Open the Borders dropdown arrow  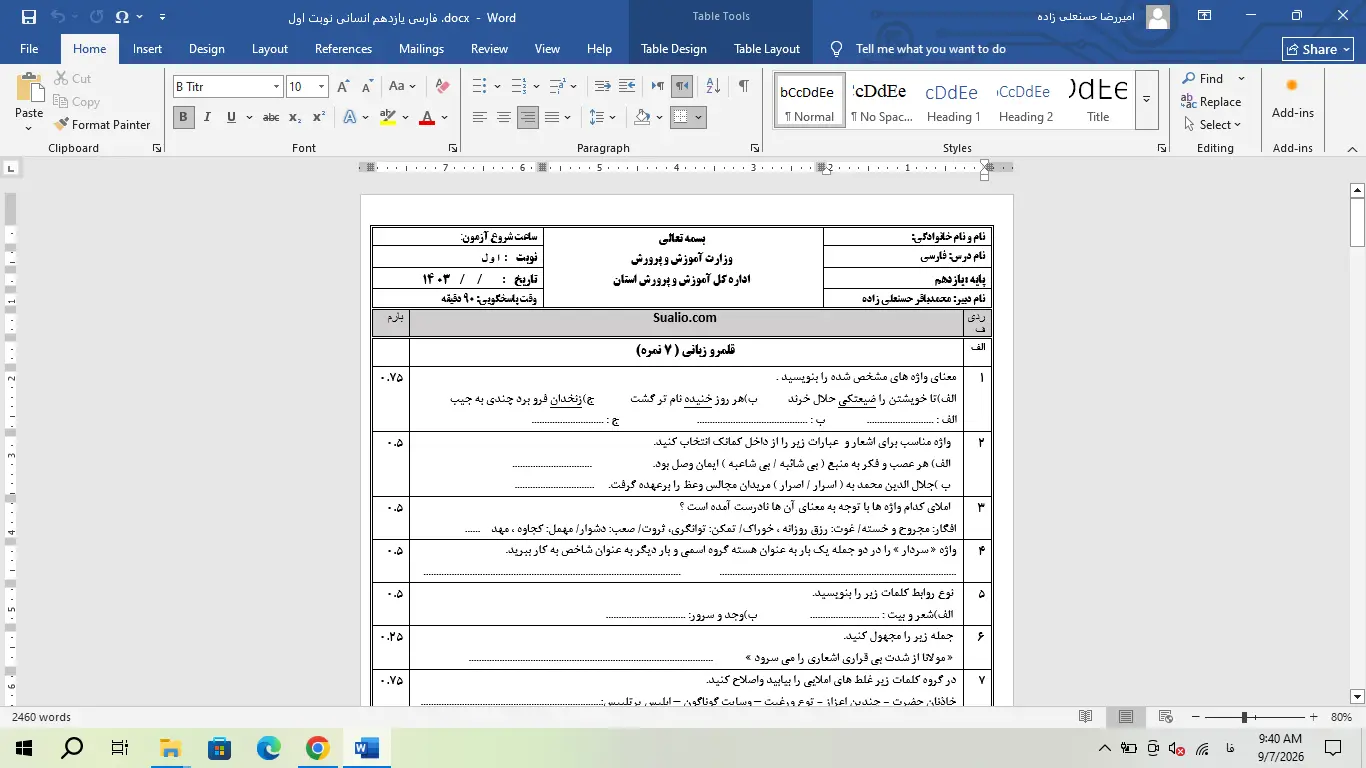click(699, 117)
